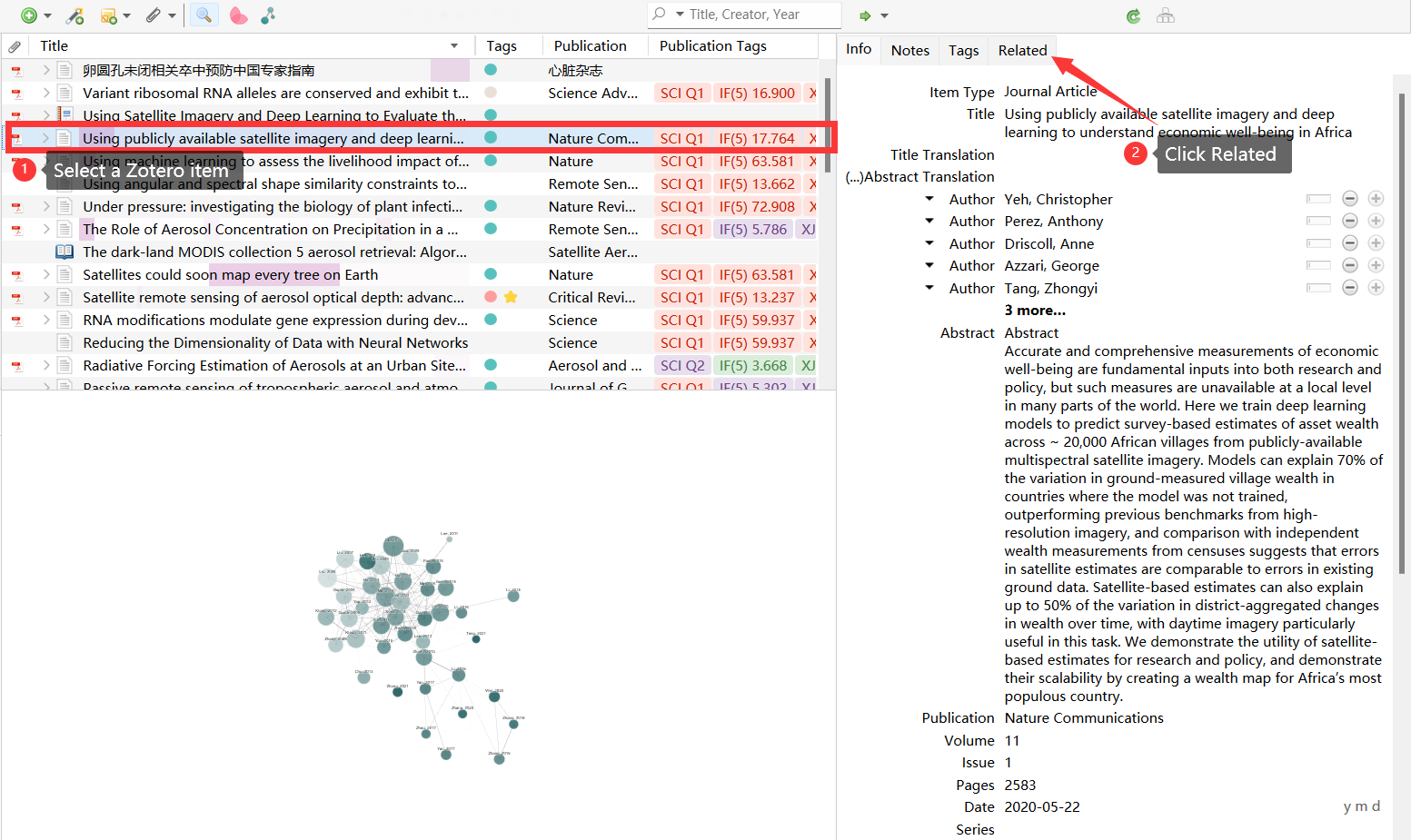Expand the RNA modifications modulate gene row
This screenshot has width=1411, height=840.
[45, 320]
